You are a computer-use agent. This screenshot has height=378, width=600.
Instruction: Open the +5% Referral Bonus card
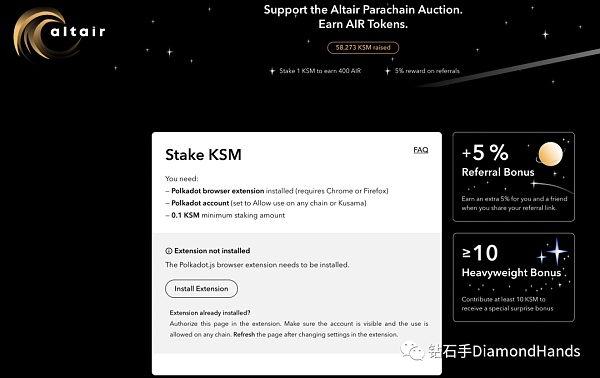(x=513, y=177)
